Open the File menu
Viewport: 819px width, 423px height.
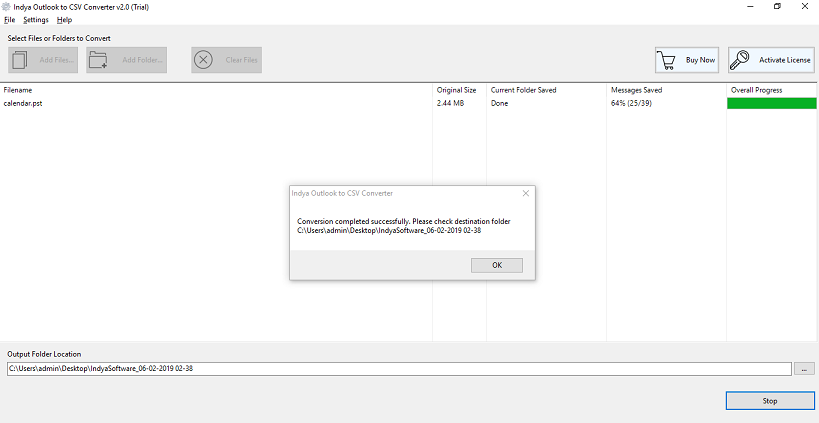click(x=9, y=20)
